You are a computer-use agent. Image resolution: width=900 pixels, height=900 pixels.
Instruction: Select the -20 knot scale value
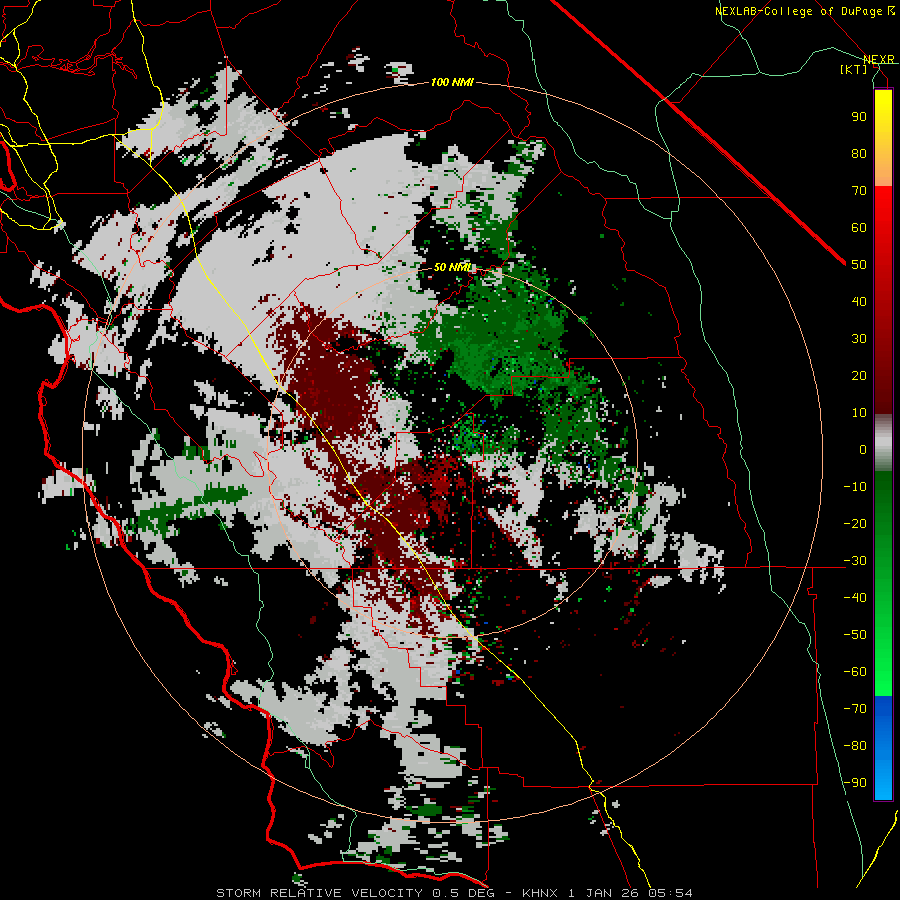click(x=855, y=524)
